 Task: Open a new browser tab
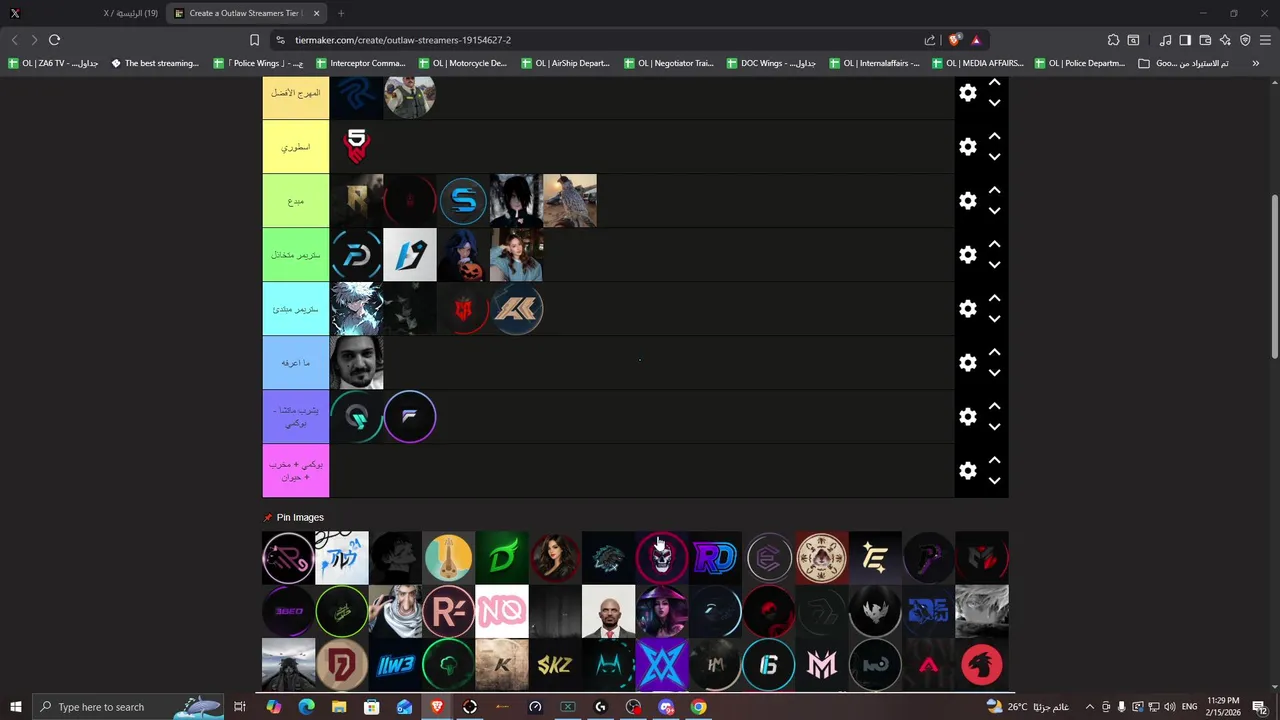coord(341,13)
